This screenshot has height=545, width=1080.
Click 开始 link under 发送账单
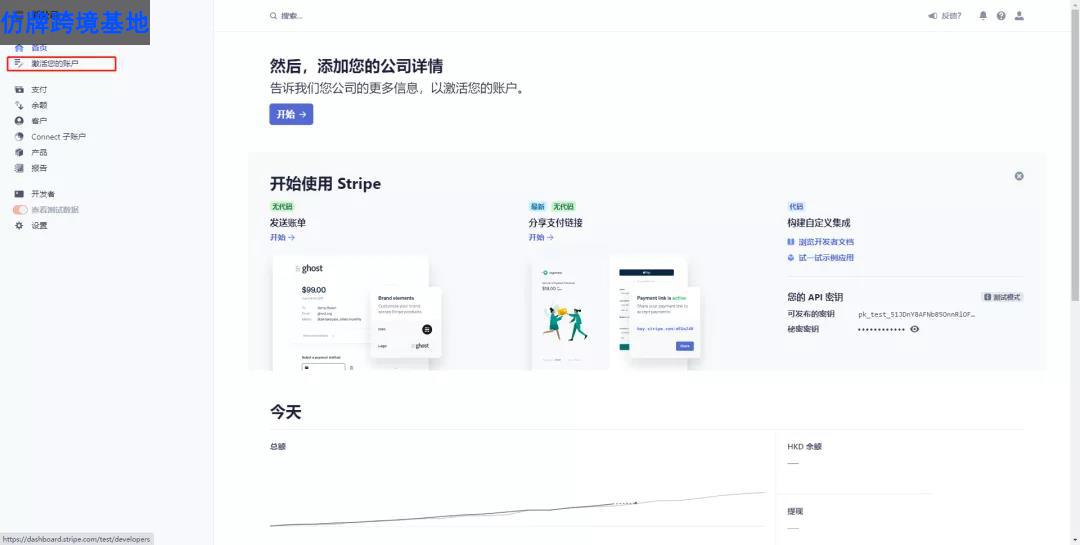(x=282, y=238)
